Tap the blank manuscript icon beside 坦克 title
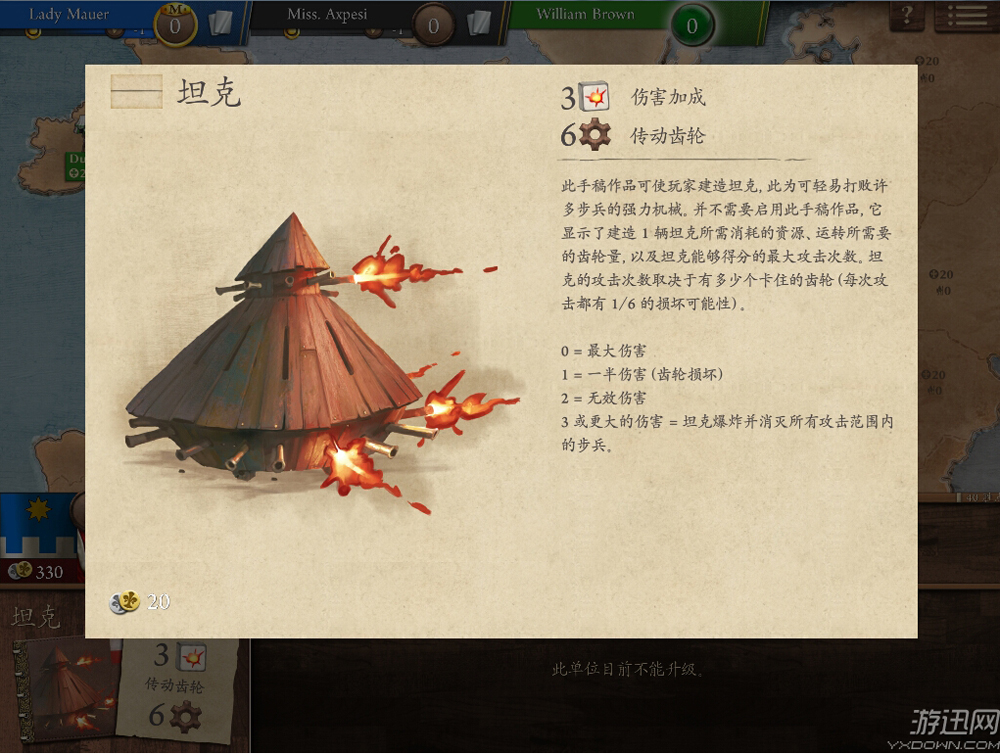 pos(136,91)
